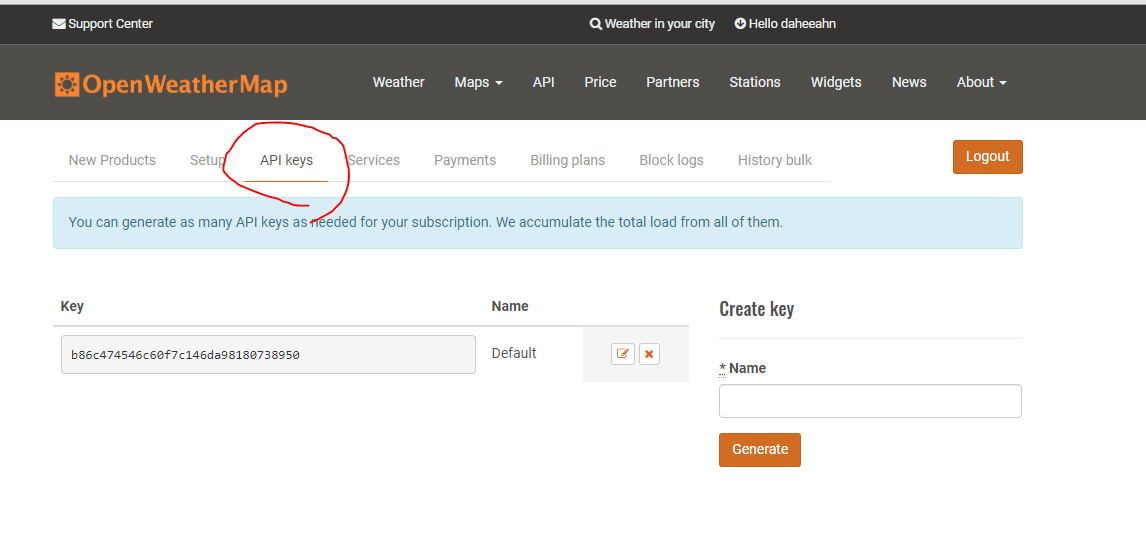Expand the Maps dropdown menu

478,83
